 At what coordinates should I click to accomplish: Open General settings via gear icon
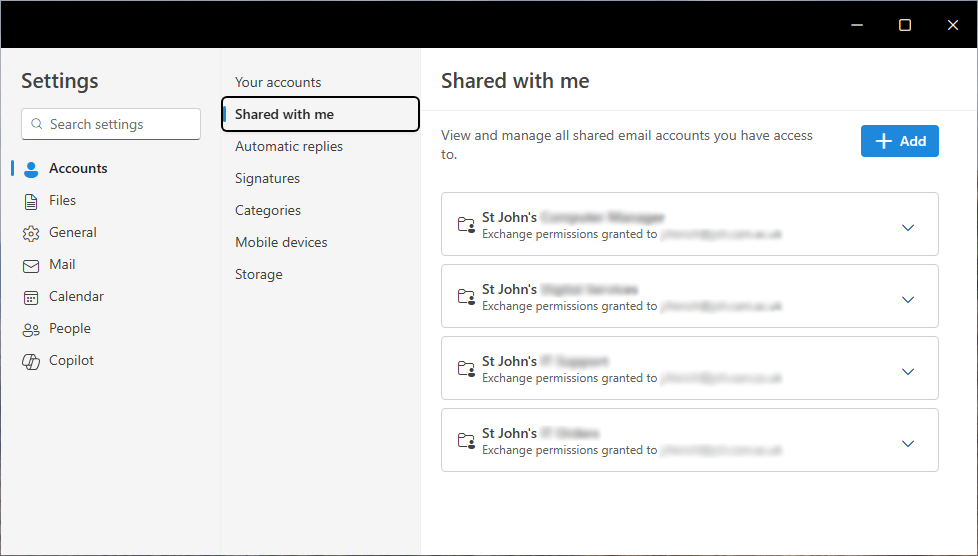pyautogui.click(x=31, y=233)
